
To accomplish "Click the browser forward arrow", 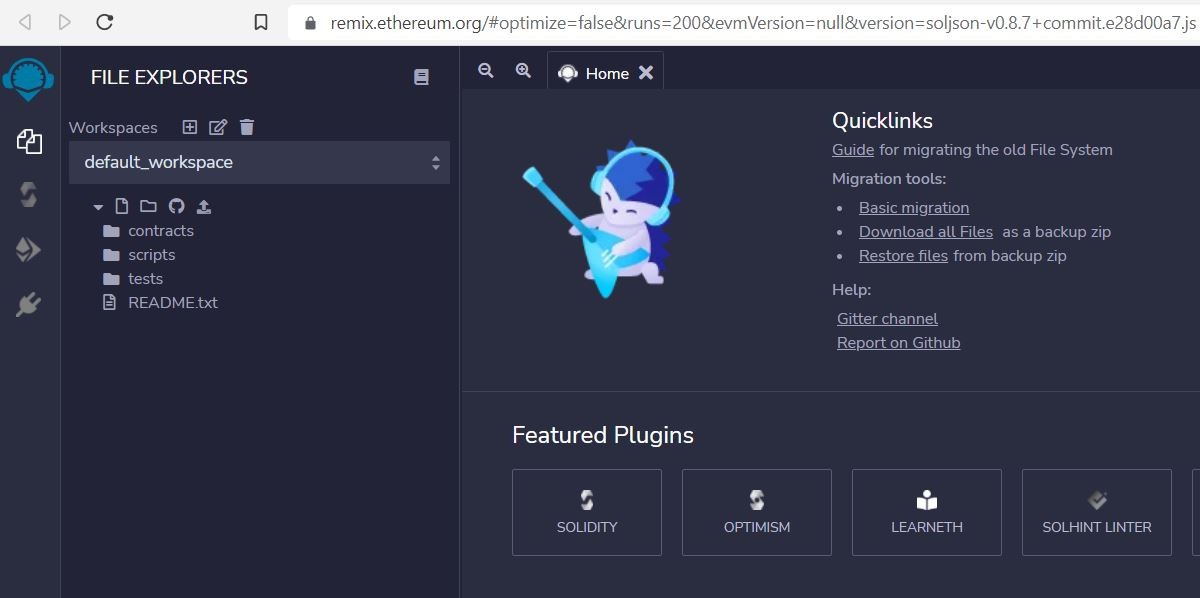I will pos(65,22).
